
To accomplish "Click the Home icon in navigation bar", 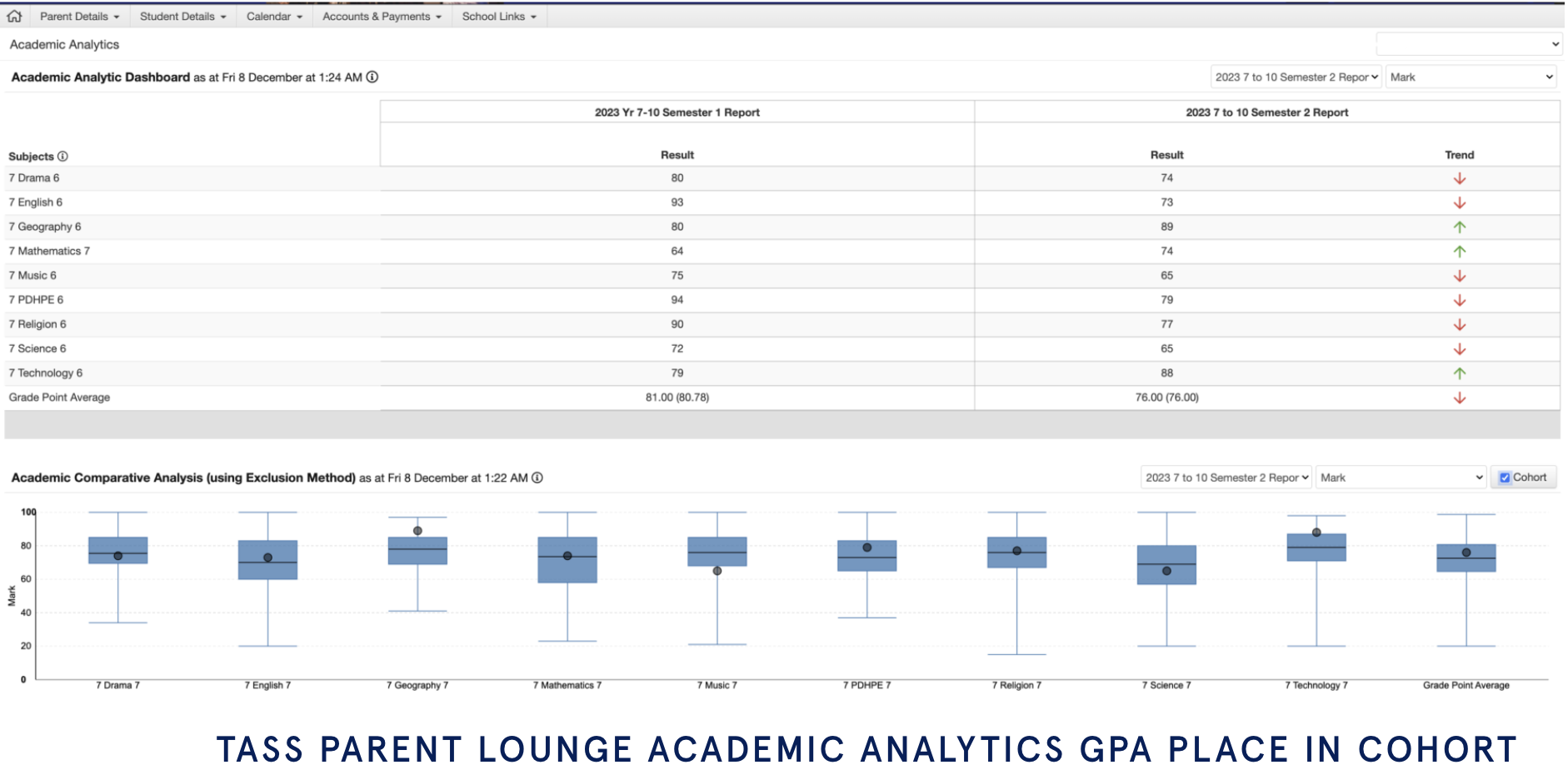I will 14,16.
